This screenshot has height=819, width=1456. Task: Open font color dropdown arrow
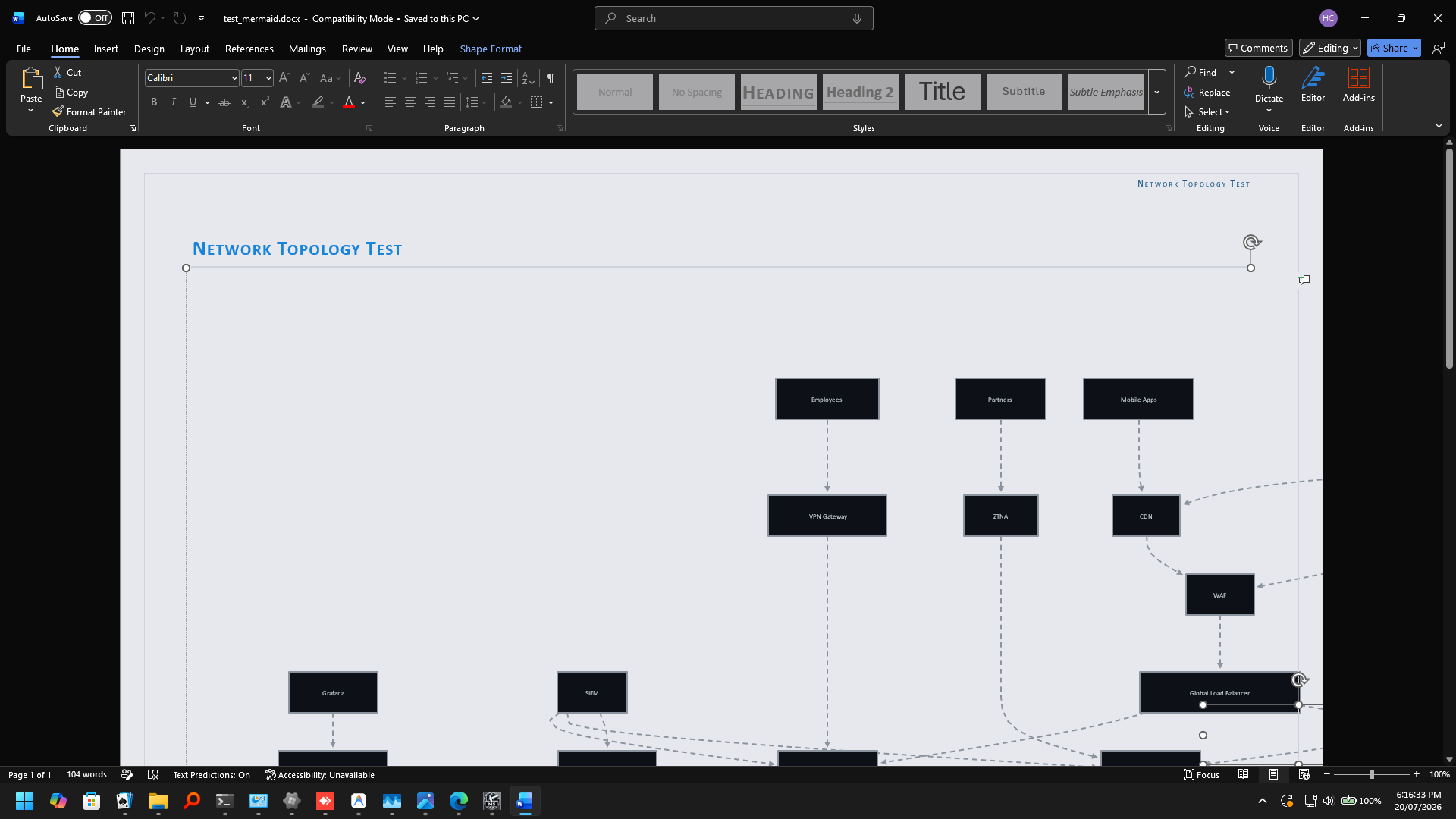tap(363, 102)
